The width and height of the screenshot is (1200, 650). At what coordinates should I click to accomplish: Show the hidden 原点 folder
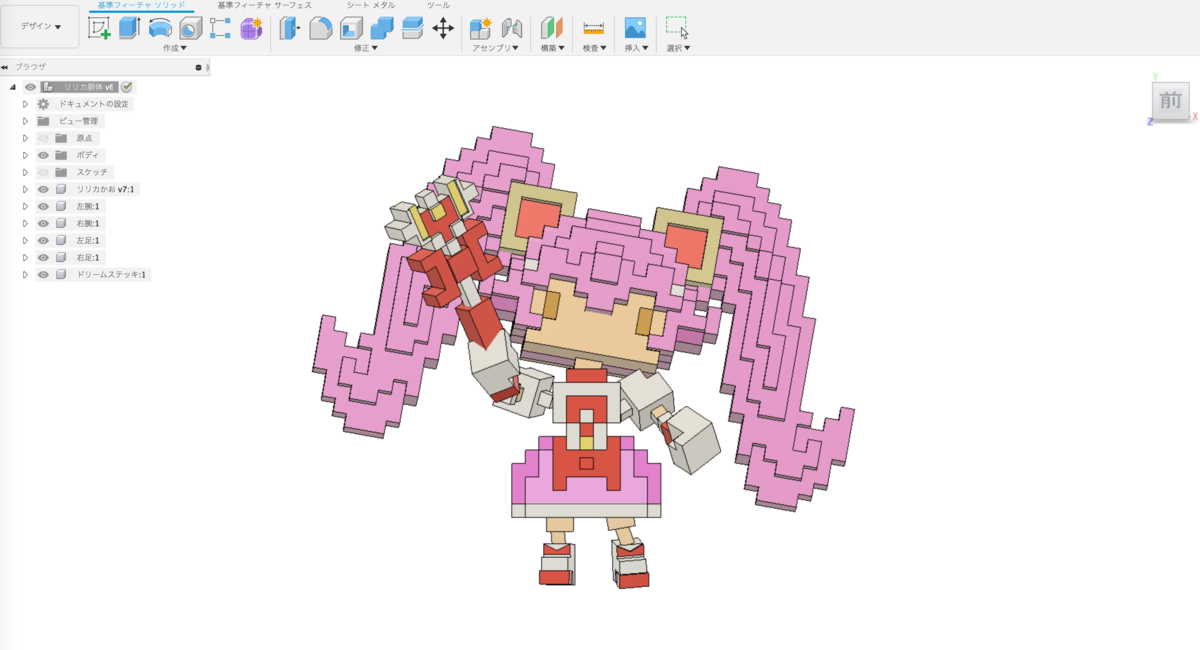tap(43, 138)
